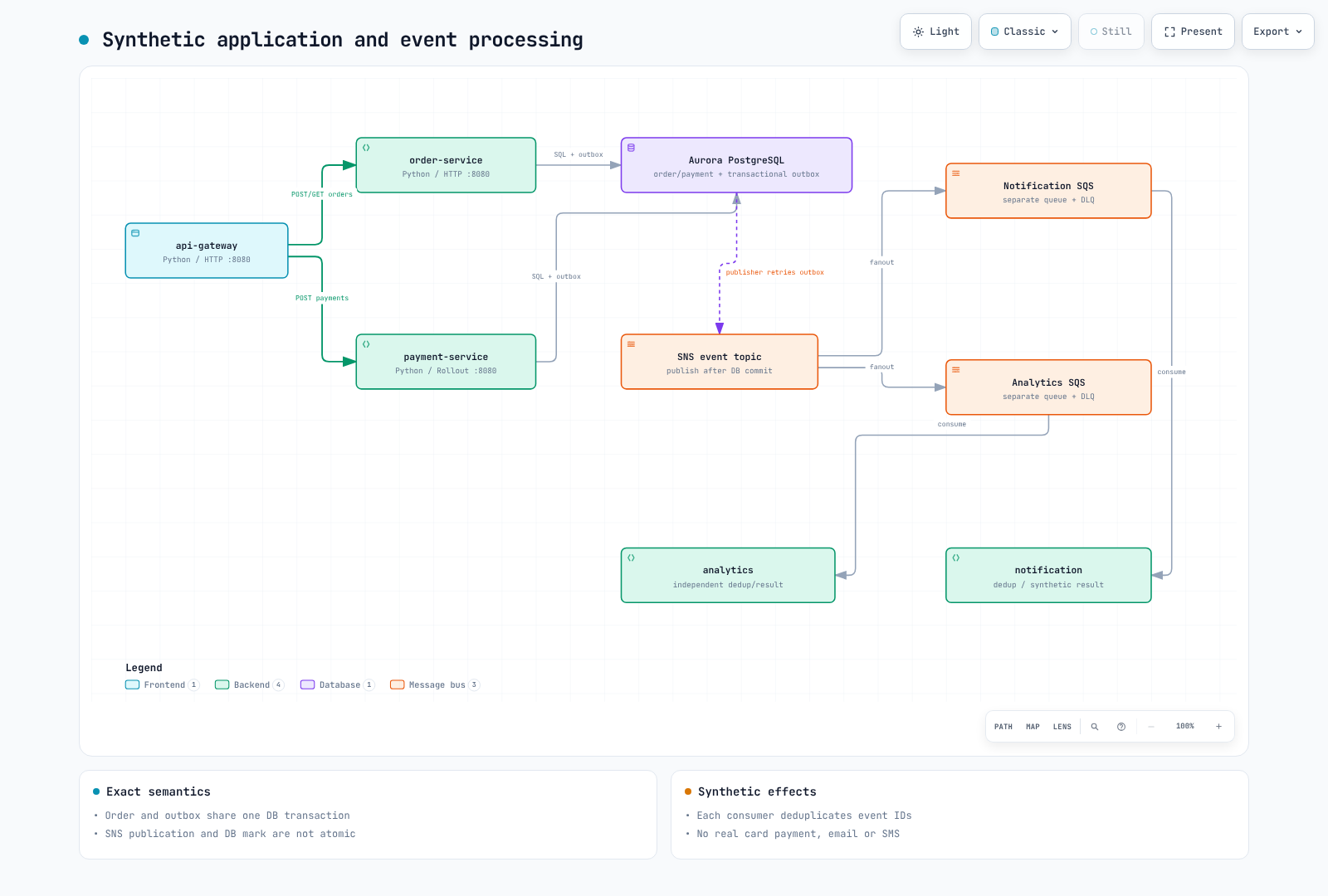Click the Analytics SQS queue icon

point(956,370)
